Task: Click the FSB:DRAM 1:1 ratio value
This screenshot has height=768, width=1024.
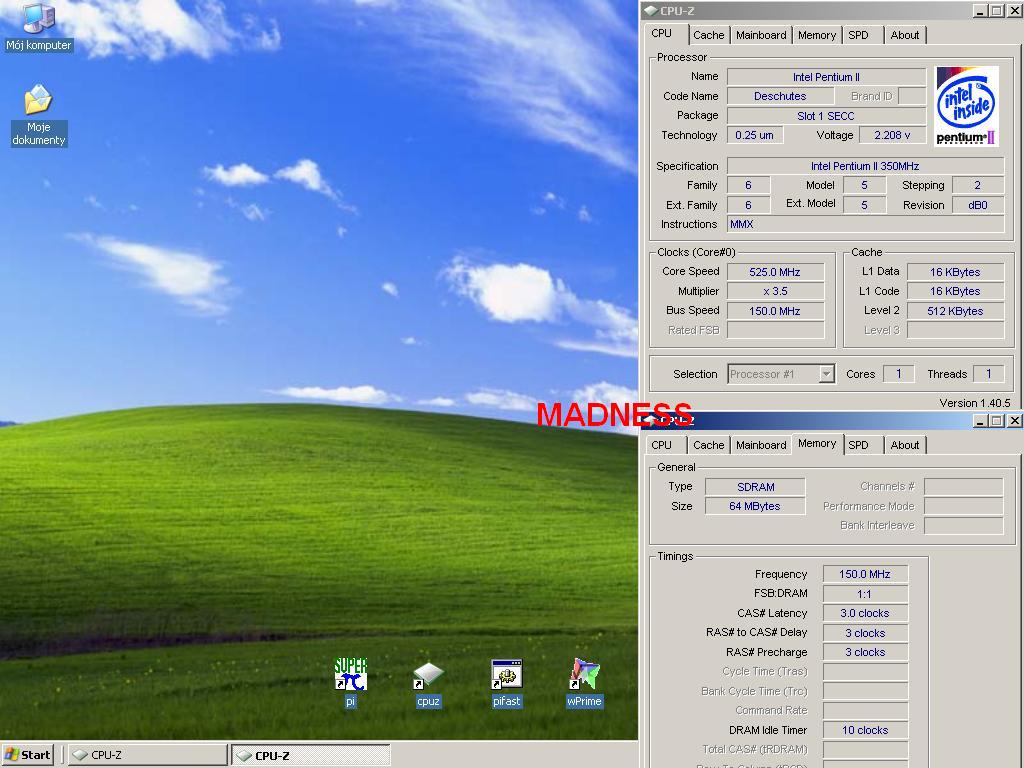Action: [865, 594]
